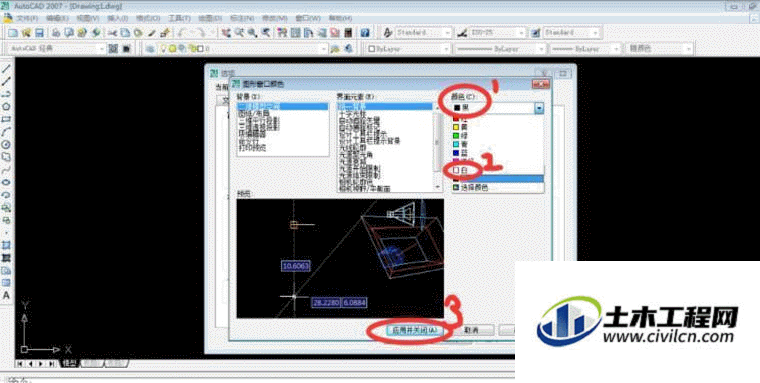Viewport: 760px width, 383px height.
Task: Click the Open file icon
Action: coord(26,33)
